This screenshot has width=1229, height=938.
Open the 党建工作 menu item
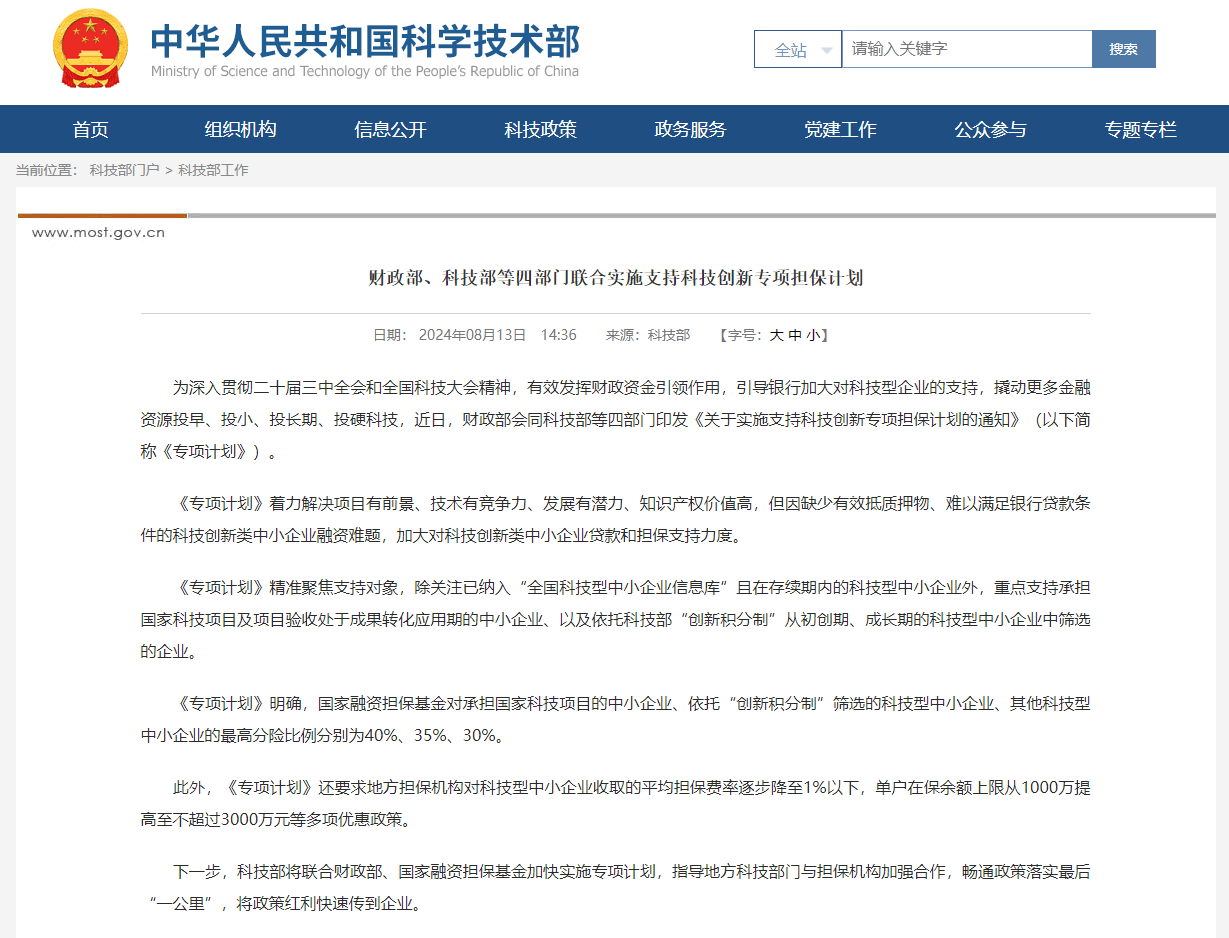pyautogui.click(x=840, y=129)
